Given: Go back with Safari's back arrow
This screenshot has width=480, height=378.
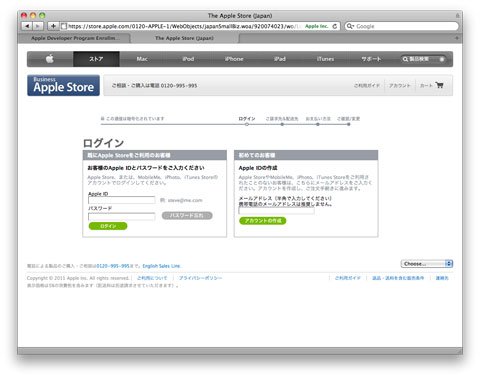Looking at the screenshot, I should tap(27, 26).
